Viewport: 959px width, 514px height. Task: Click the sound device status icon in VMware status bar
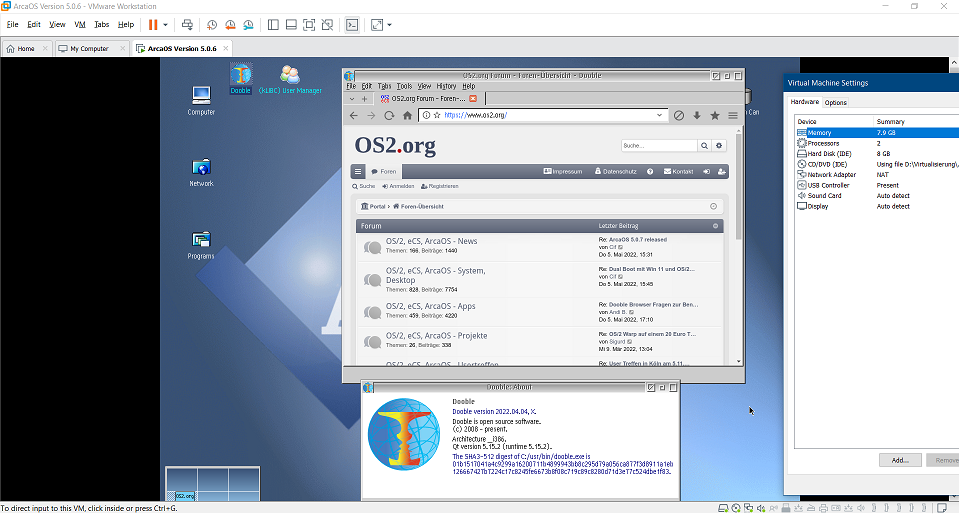[761, 508]
